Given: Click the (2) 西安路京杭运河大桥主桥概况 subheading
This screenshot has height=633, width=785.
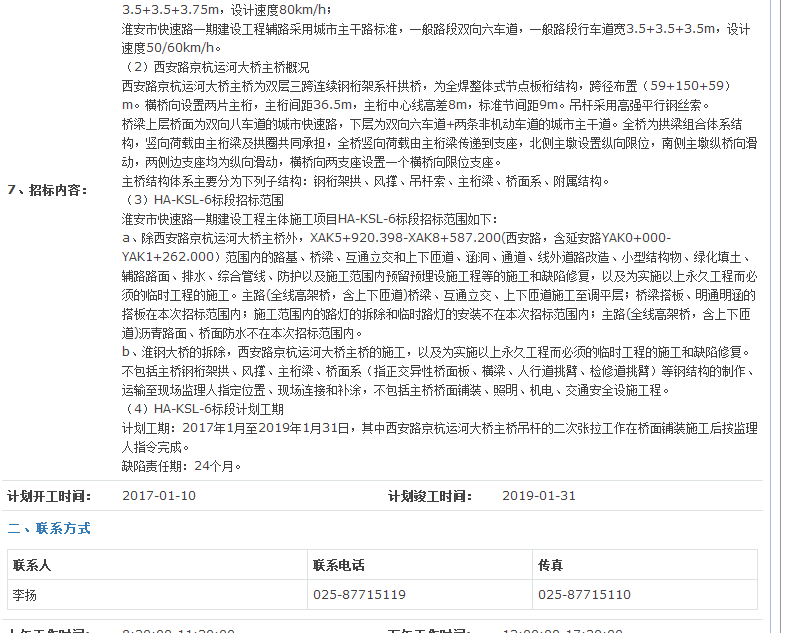Looking at the screenshot, I should coord(215,67).
